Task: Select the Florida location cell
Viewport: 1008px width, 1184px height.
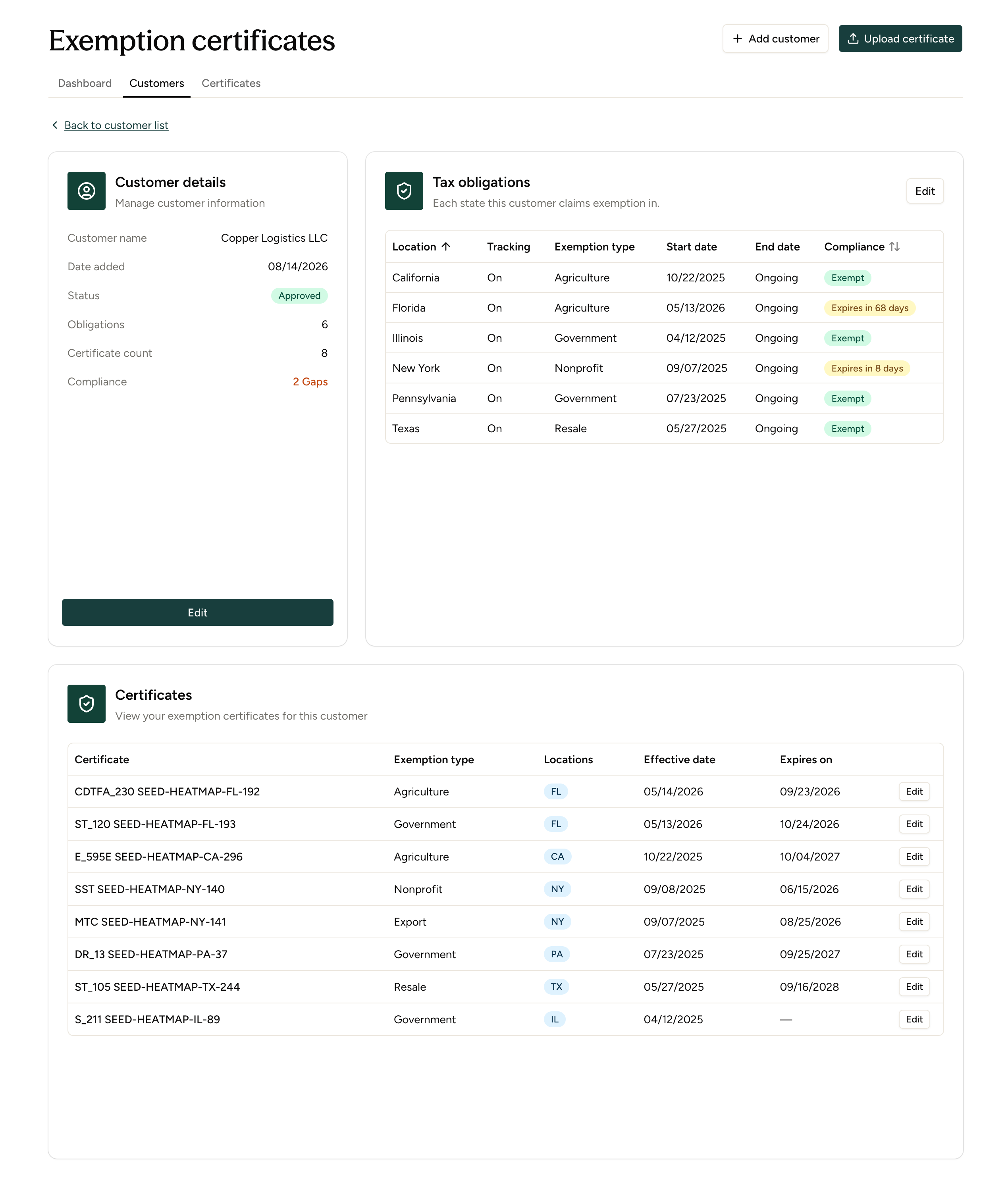Action: click(409, 308)
